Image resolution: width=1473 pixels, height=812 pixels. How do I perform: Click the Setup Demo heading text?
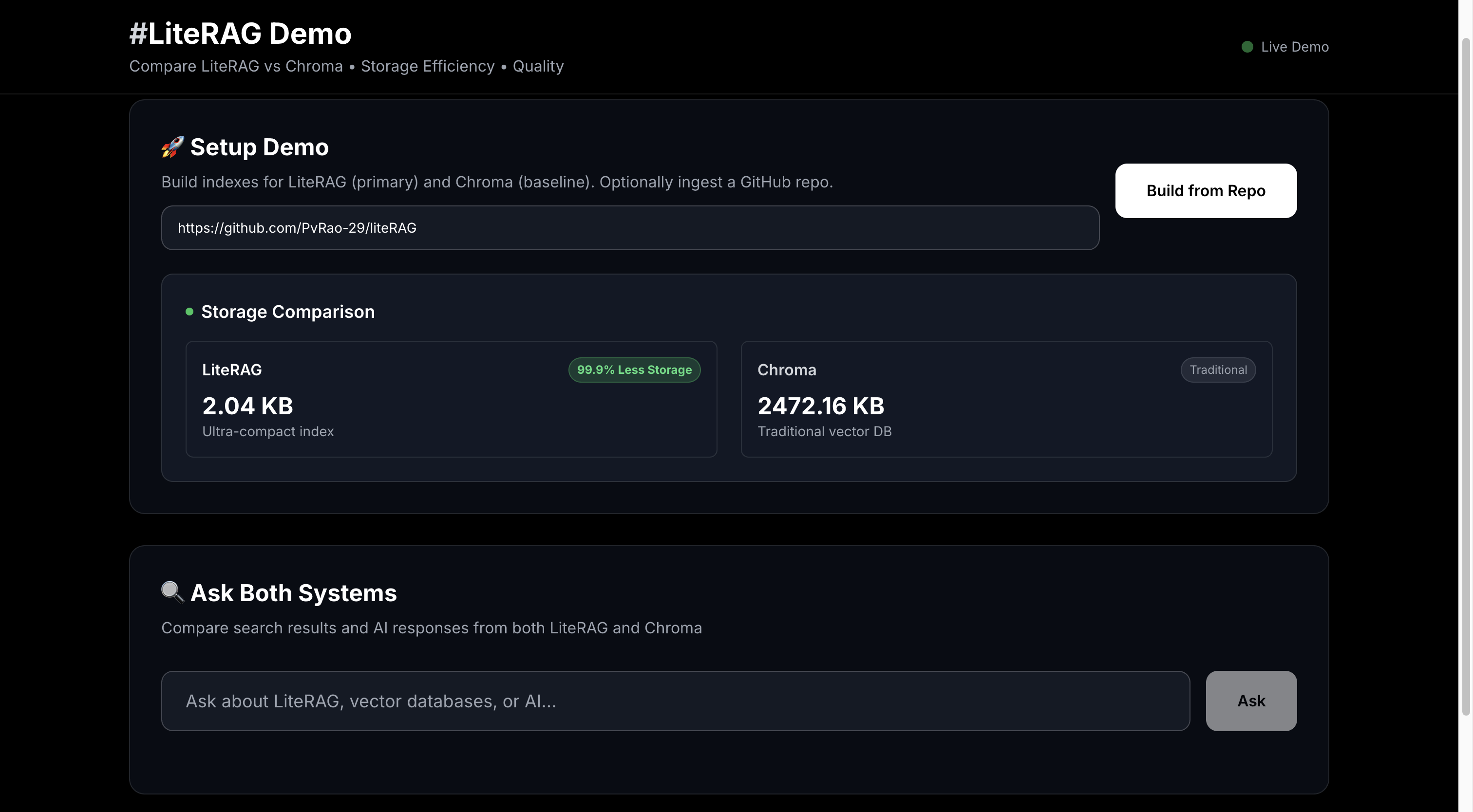pos(259,148)
